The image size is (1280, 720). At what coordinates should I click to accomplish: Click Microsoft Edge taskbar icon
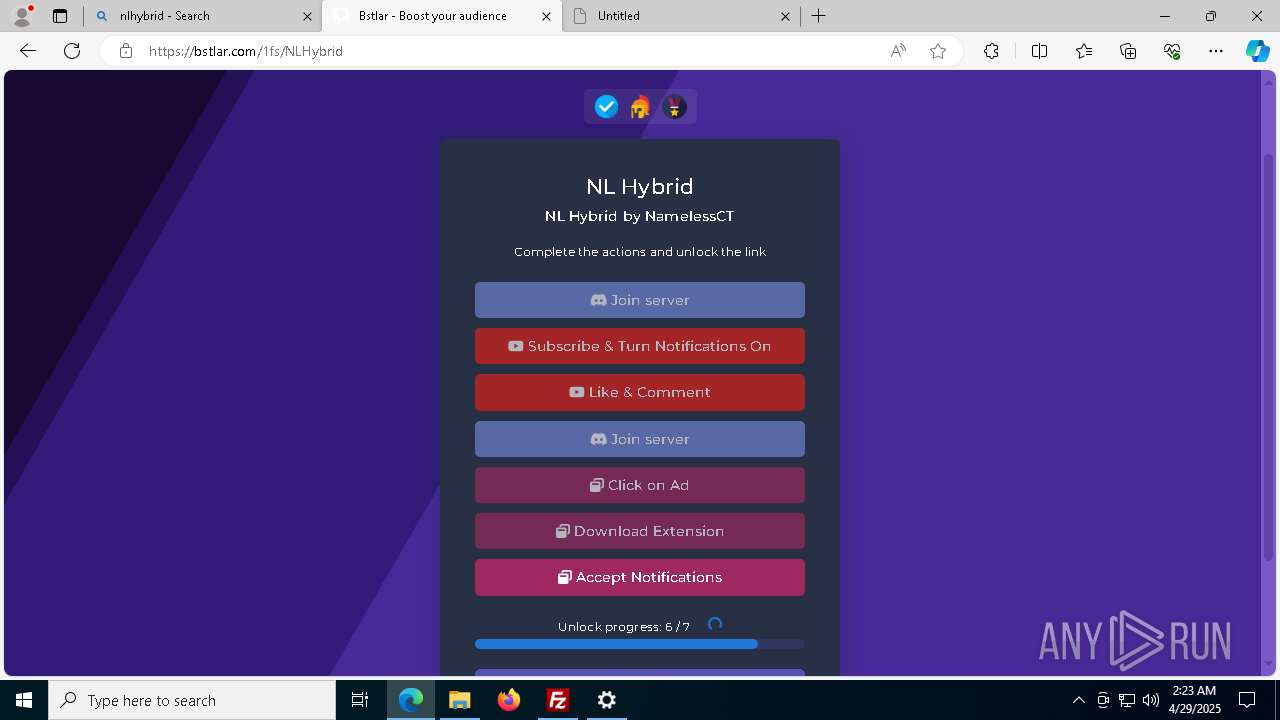coord(411,700)
